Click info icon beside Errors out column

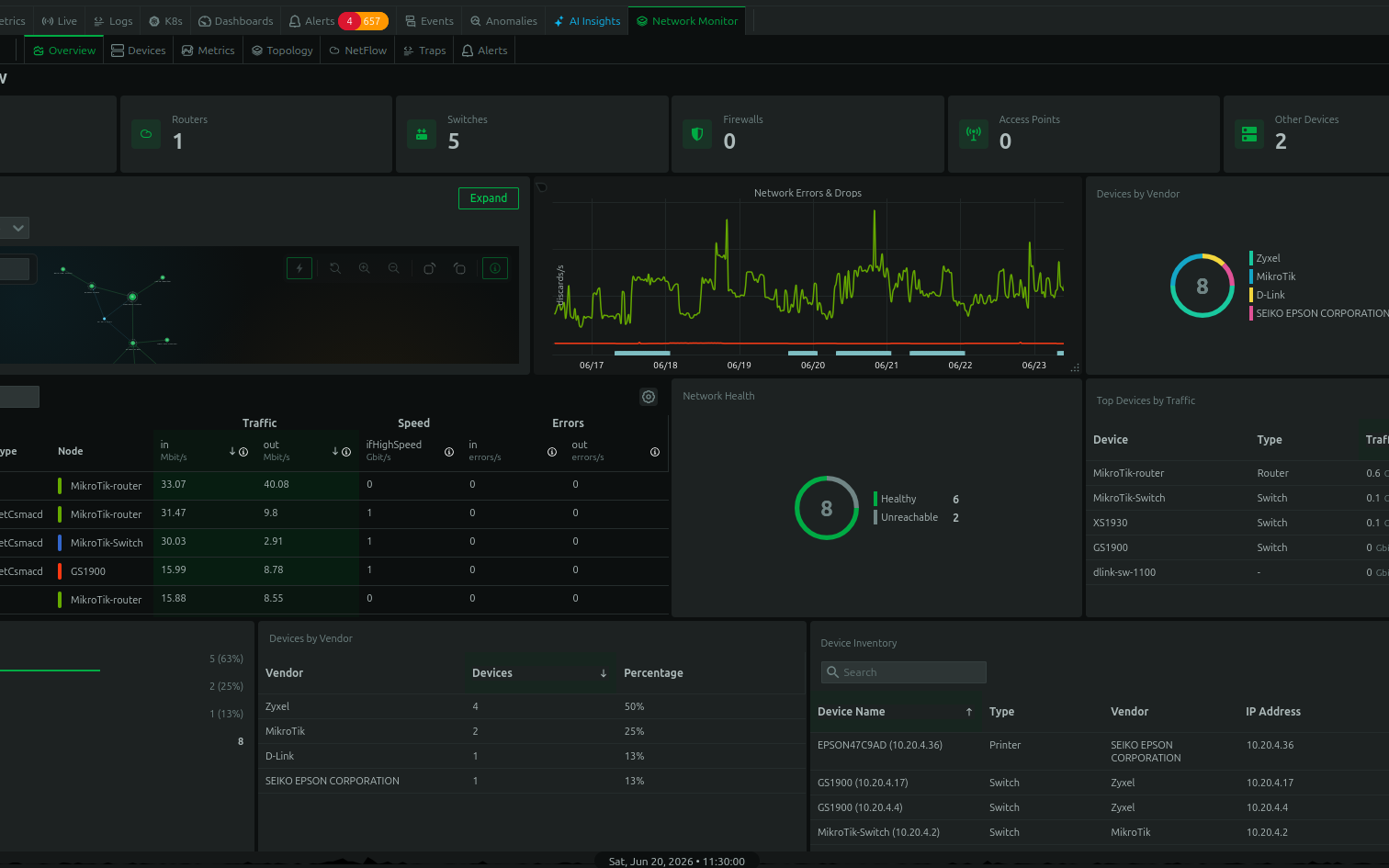(655, 452)
